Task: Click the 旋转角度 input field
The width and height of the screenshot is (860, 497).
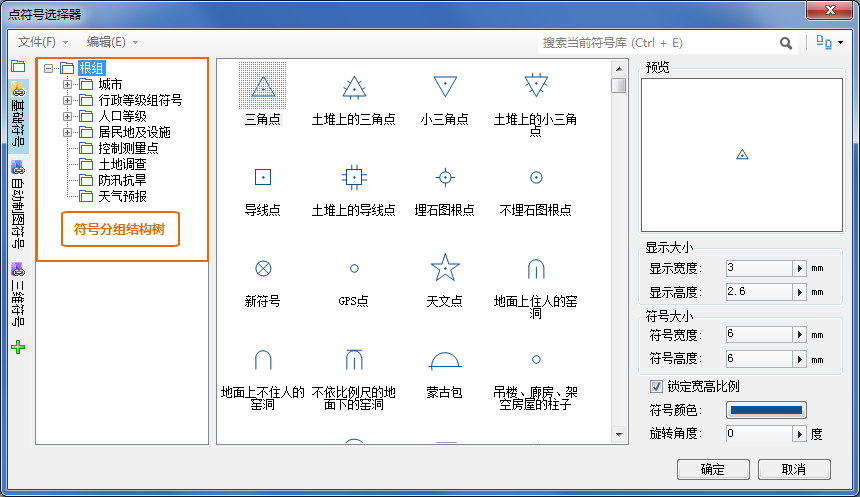Action: [758, 434]
